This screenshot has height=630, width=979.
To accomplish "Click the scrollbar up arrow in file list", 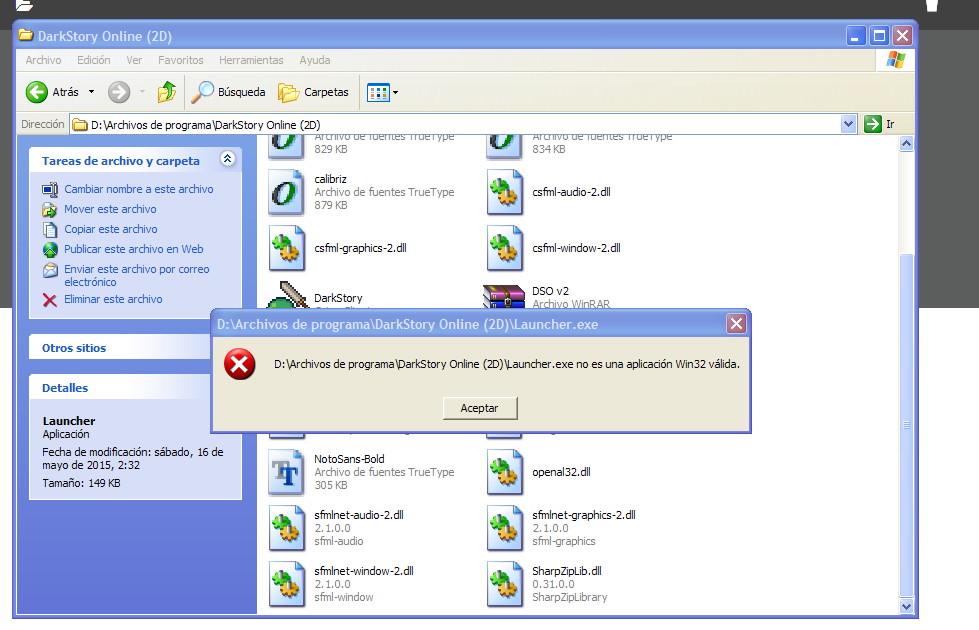I will 907,144.
